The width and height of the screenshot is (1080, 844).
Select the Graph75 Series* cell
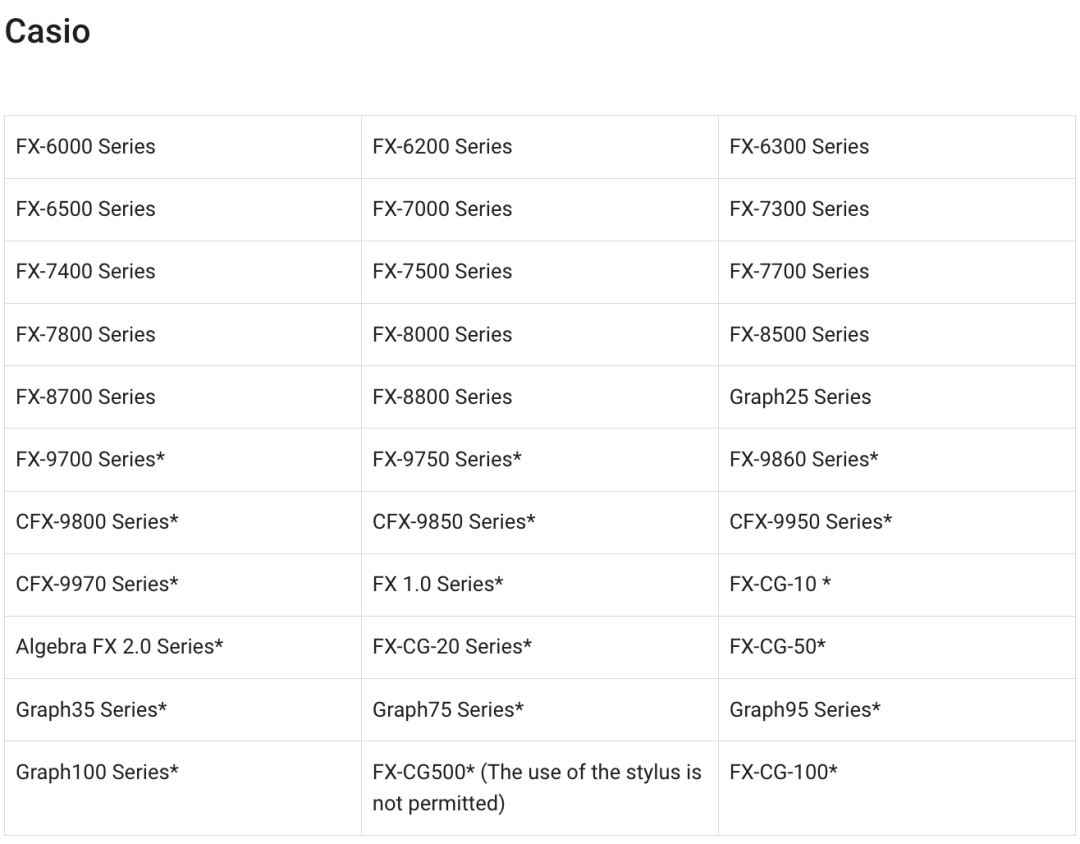448,710
